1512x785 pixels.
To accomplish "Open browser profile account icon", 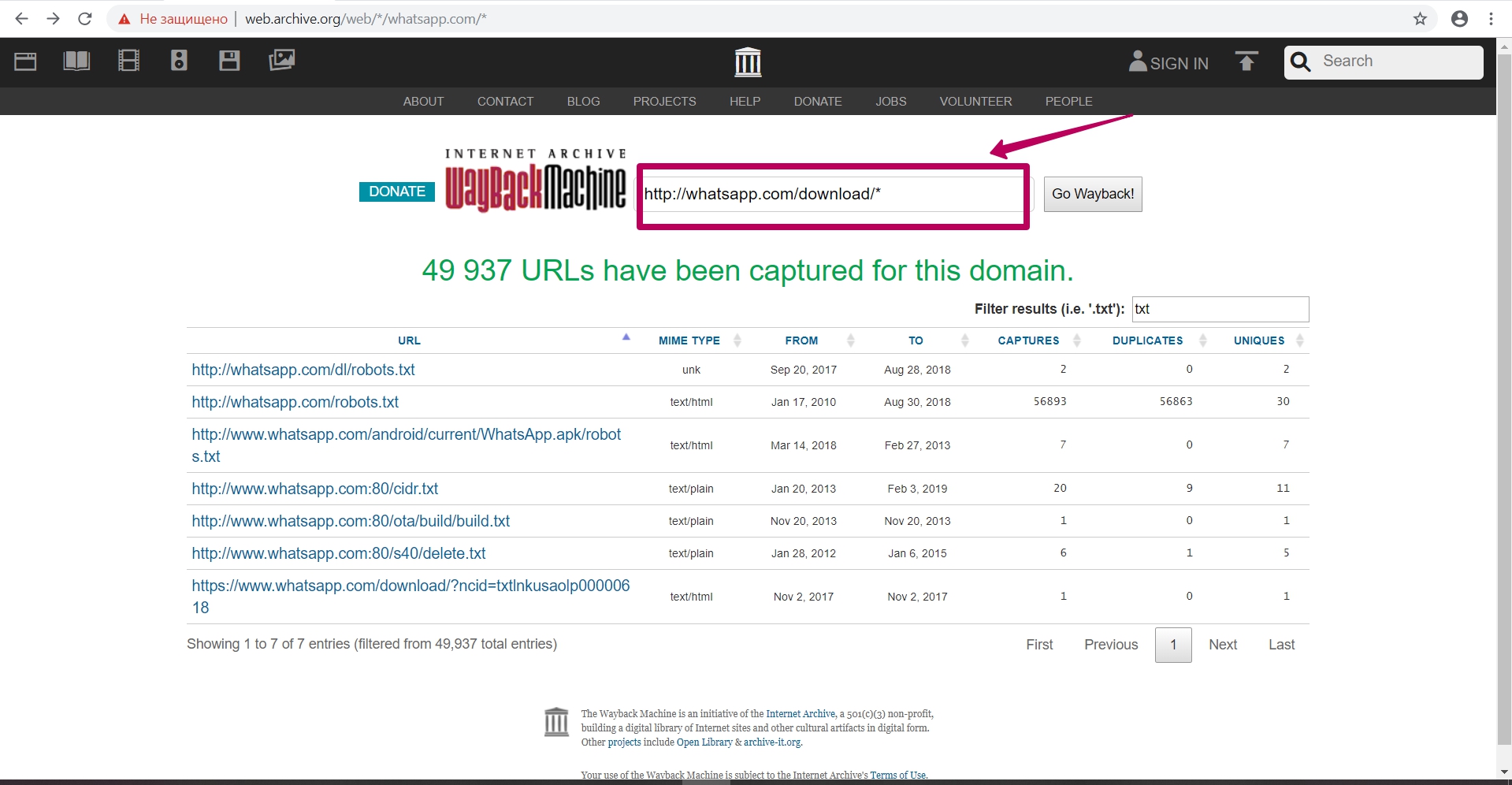I will [x=1459, y=19].
